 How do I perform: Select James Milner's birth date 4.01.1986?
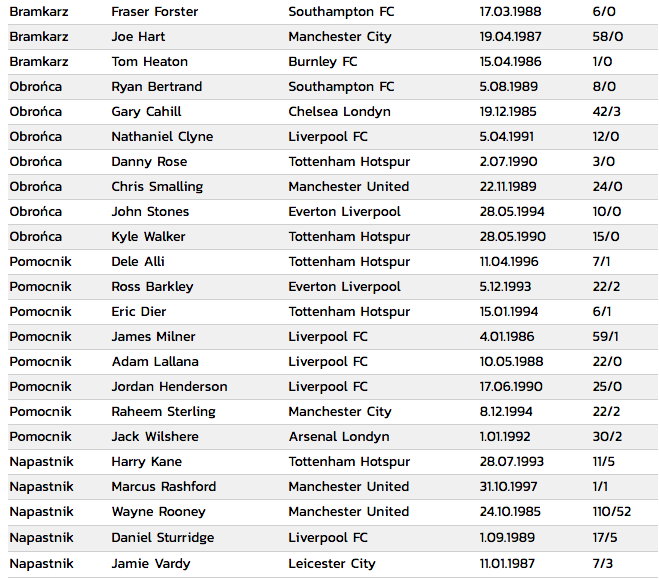pos(507,337)
